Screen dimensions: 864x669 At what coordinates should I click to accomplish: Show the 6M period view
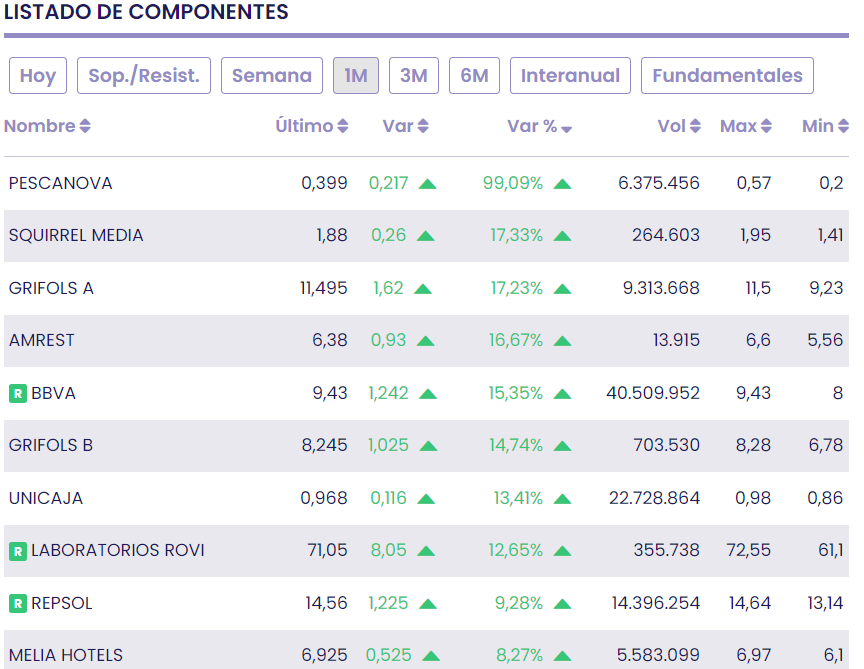[x=474, y=76]
